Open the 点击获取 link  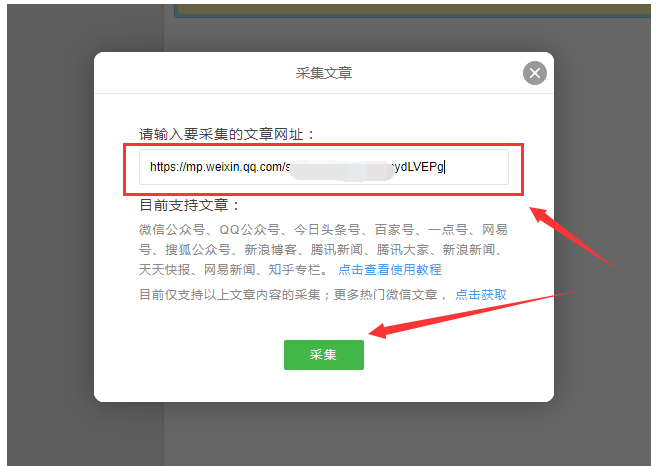coord(481,294)
